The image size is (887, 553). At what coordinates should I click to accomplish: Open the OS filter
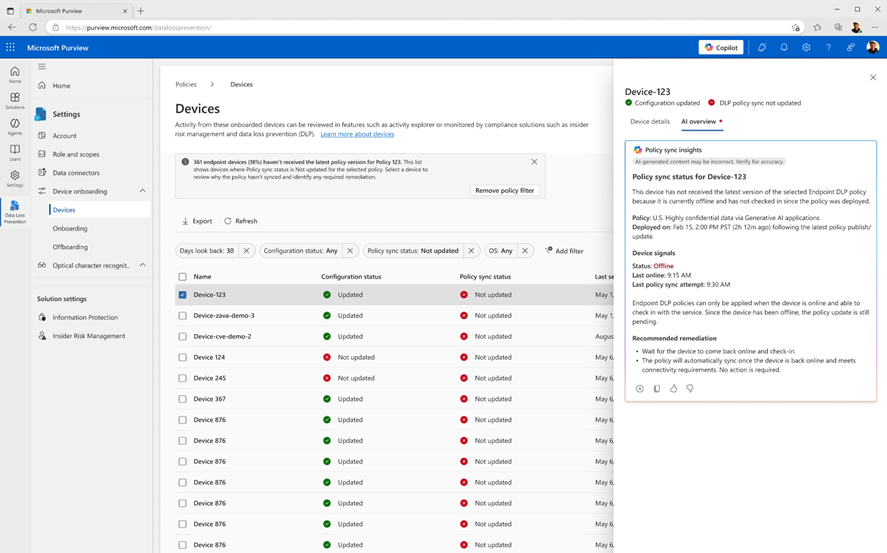tap(501, 250)
